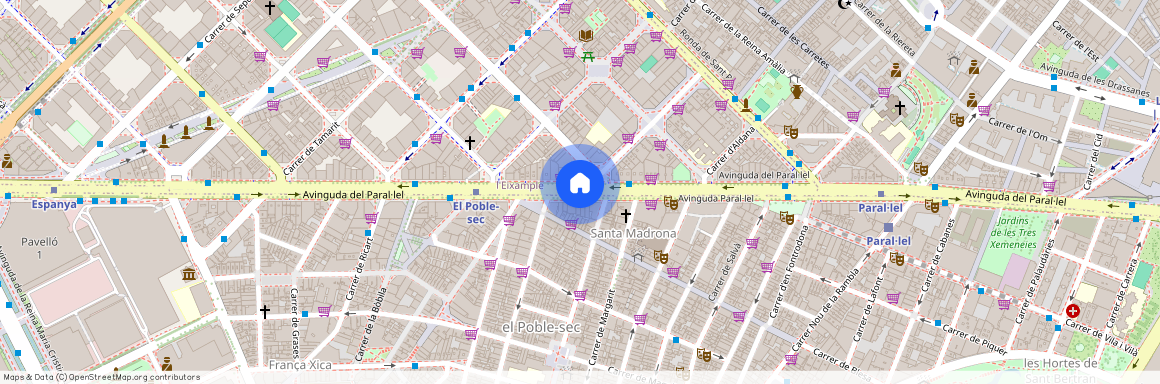The width and height of the screenshot is (1160, 384).
Task: Select the museum icon beside Pavelló 1
Action: coord(189,274)
